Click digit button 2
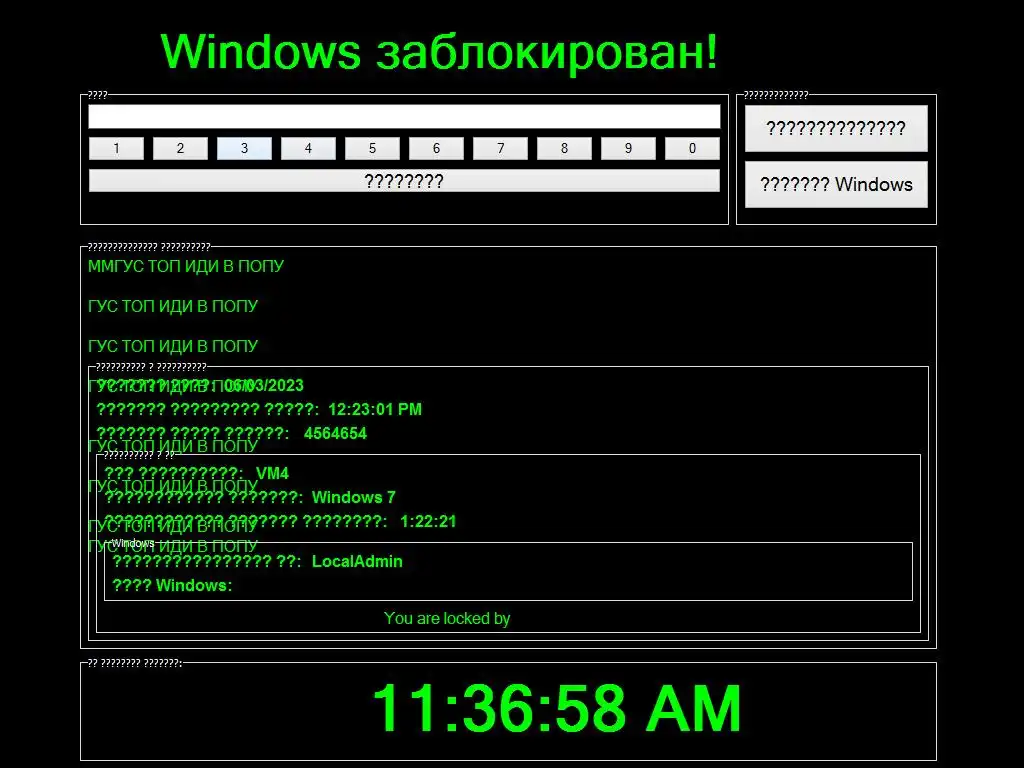 pyautogui.click(x=180, y=148)
